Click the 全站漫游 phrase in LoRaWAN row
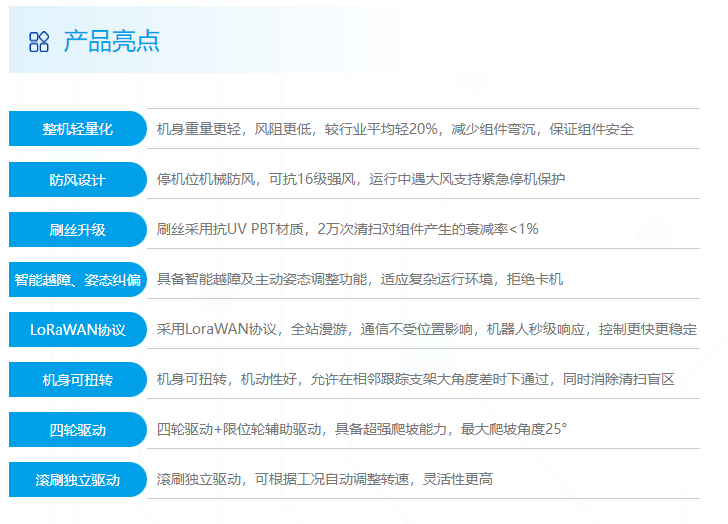This screenshot has height=524, width=728. click(x=318, y=329)
